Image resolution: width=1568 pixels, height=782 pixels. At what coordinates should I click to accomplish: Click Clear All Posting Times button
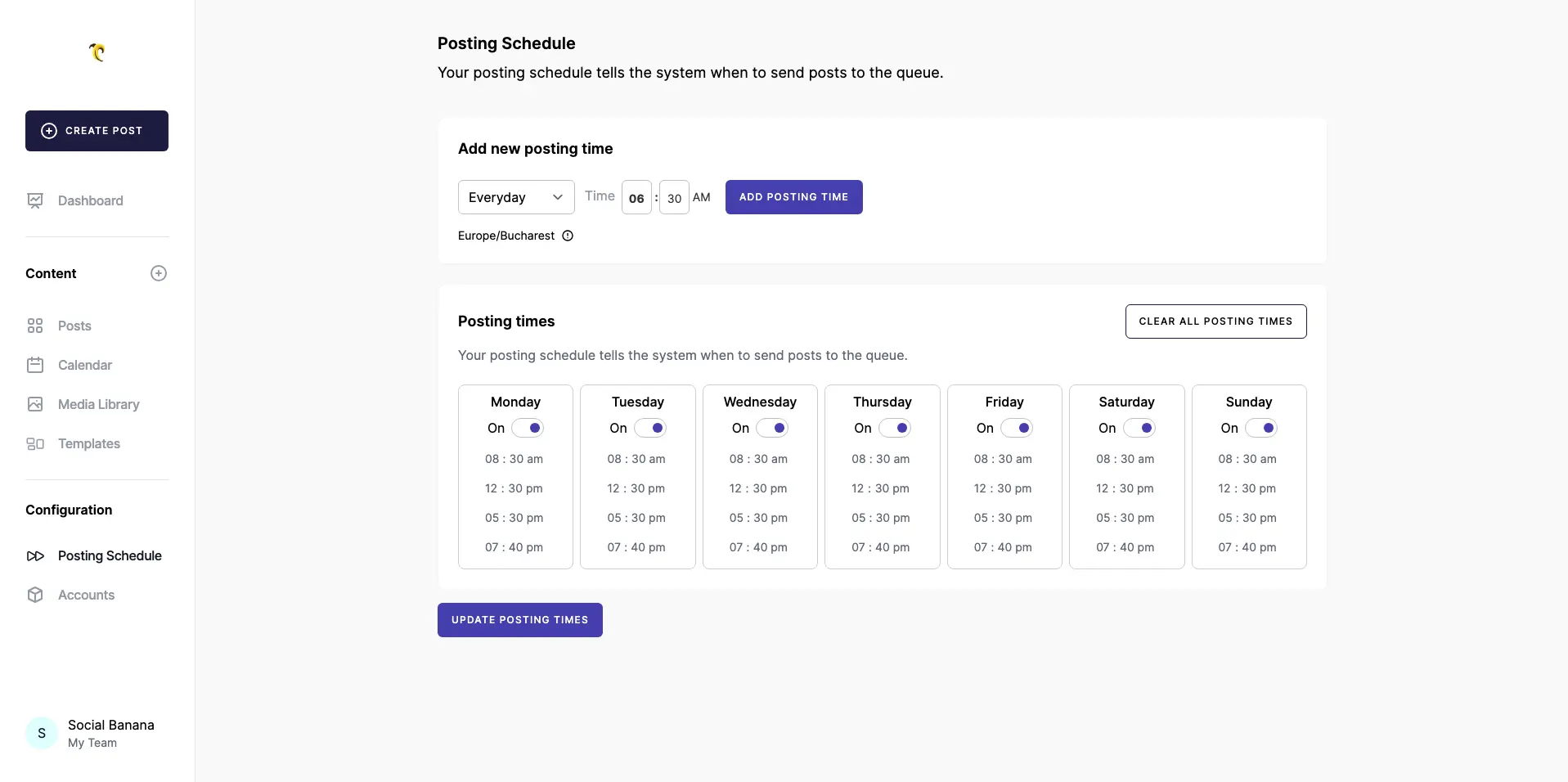(1215, 321)
